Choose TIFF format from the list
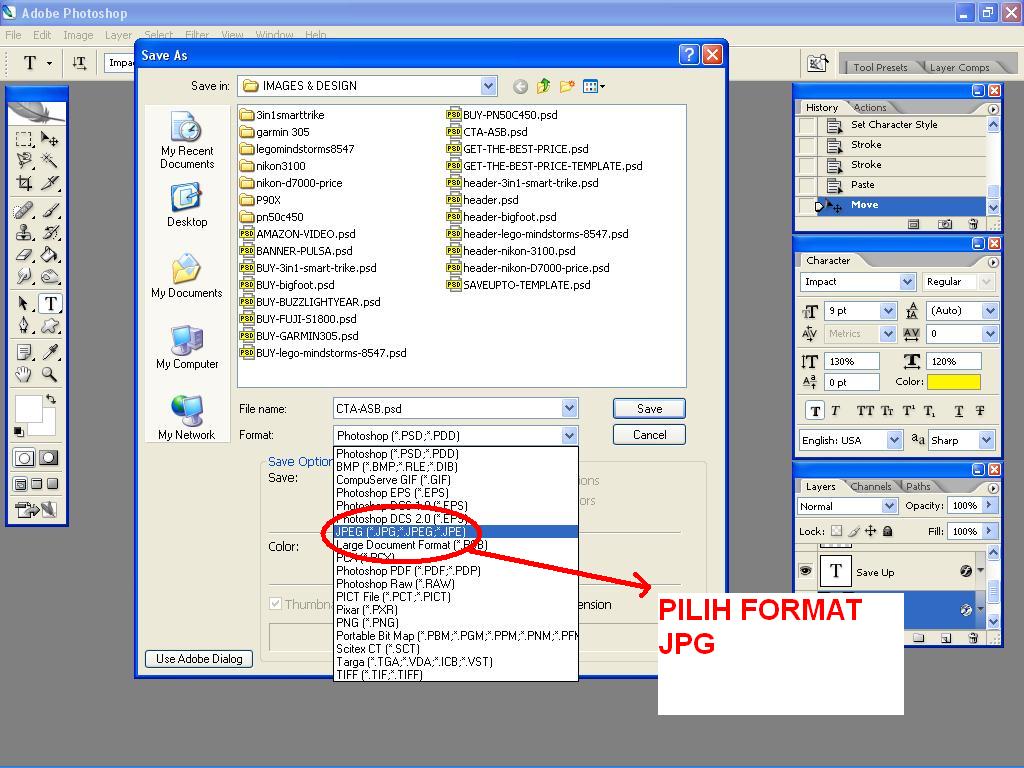1024x768 pixels. coord(456,675)
